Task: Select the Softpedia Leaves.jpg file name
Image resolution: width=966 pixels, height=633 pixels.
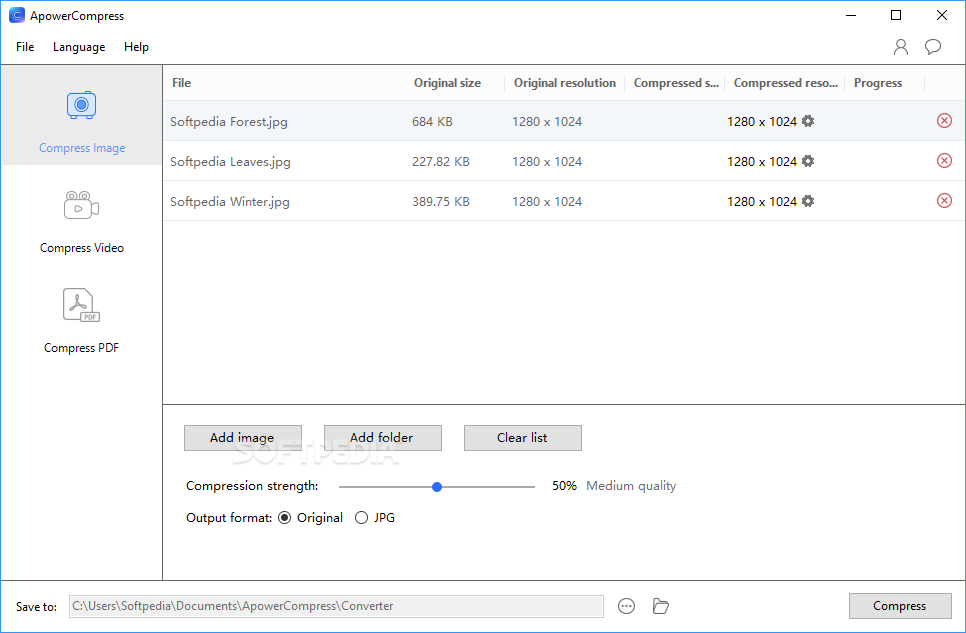Action: tap(230, 161)
